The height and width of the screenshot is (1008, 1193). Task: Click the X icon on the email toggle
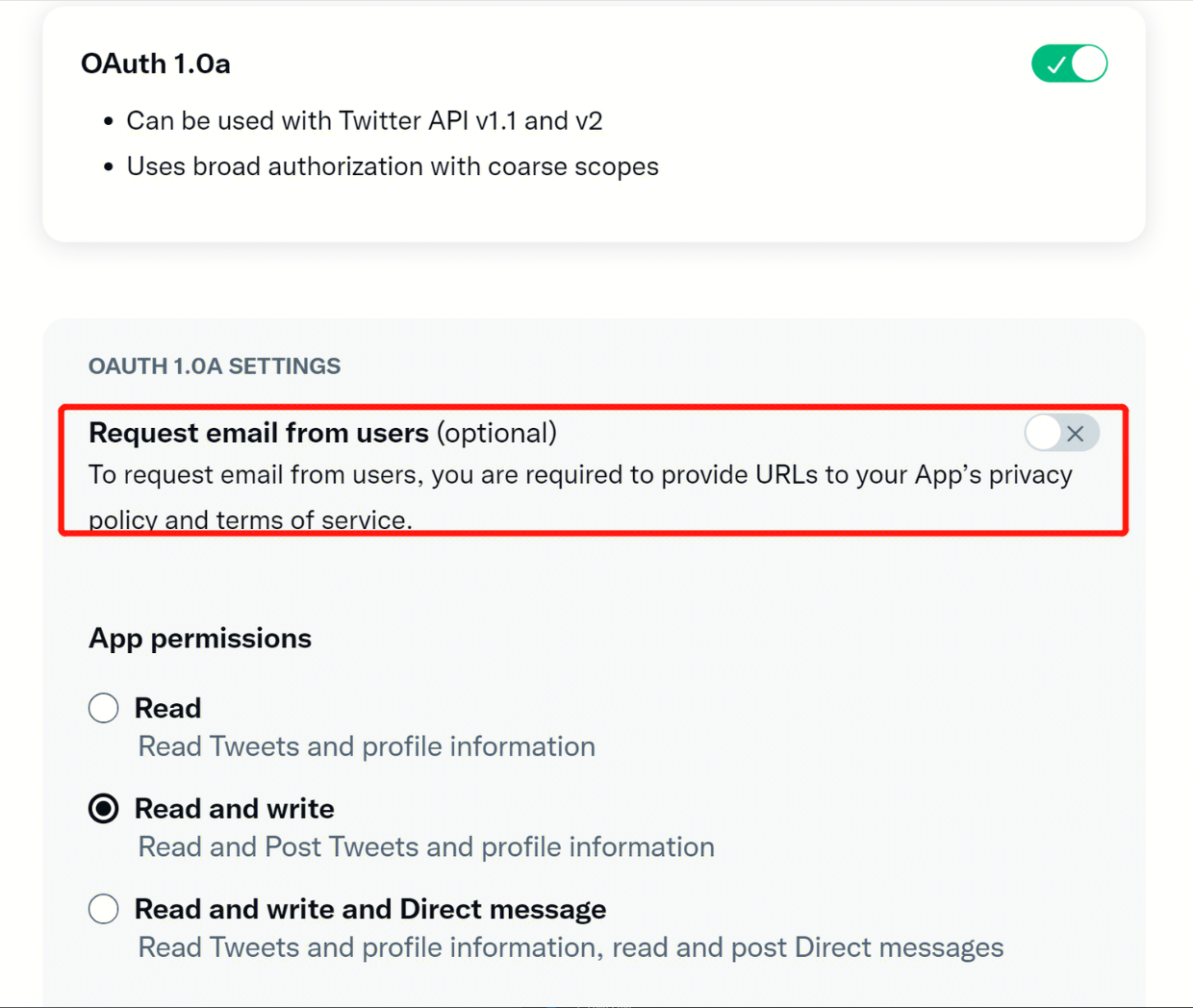point(1077,433)
